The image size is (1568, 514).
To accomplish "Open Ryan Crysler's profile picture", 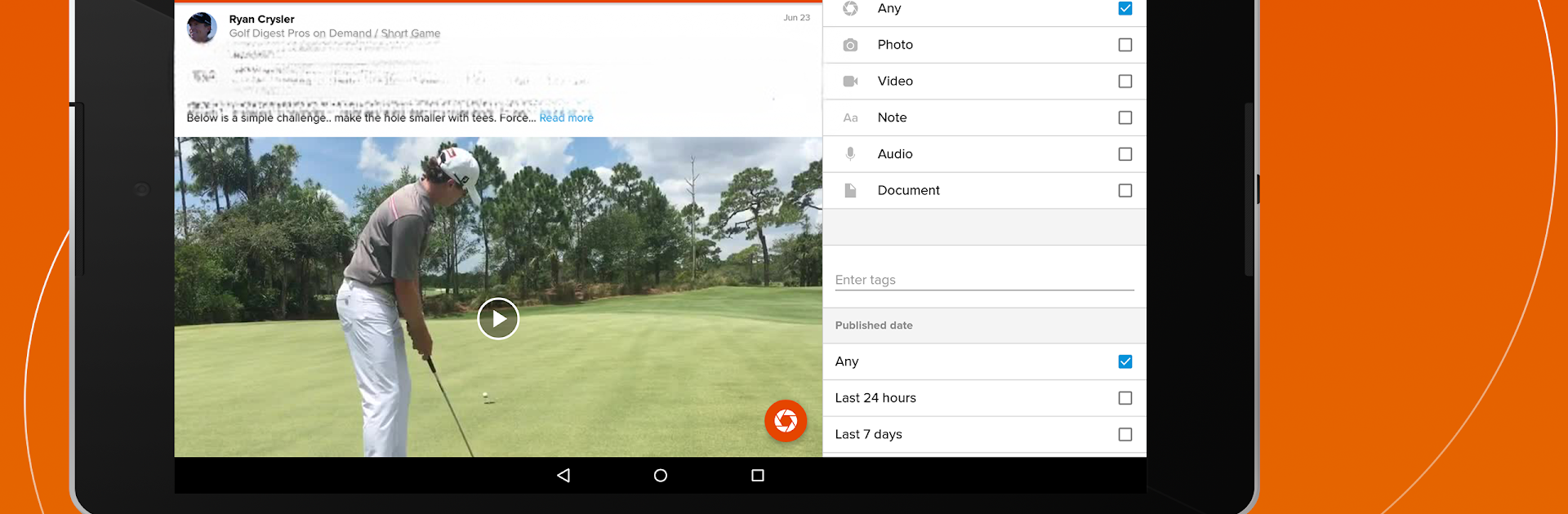I will point(202,27).
